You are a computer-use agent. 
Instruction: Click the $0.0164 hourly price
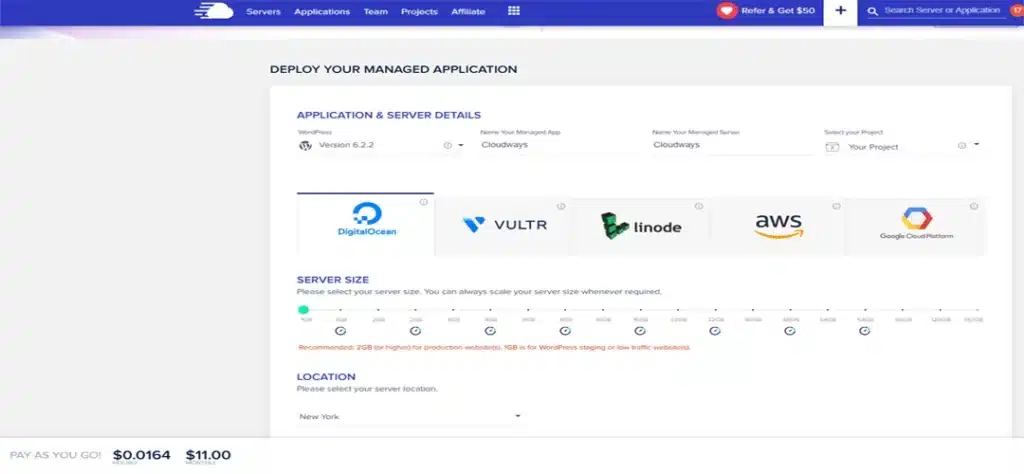(142, 455)
